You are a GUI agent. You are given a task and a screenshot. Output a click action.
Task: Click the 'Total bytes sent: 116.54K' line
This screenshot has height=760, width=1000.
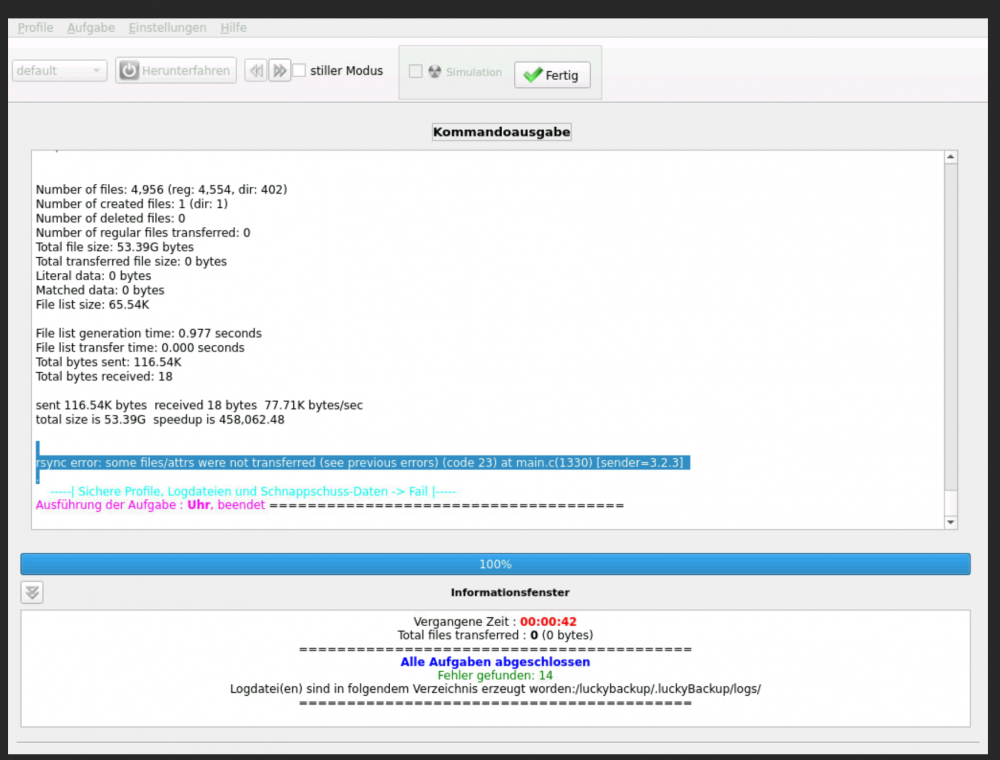click(108, 362)
